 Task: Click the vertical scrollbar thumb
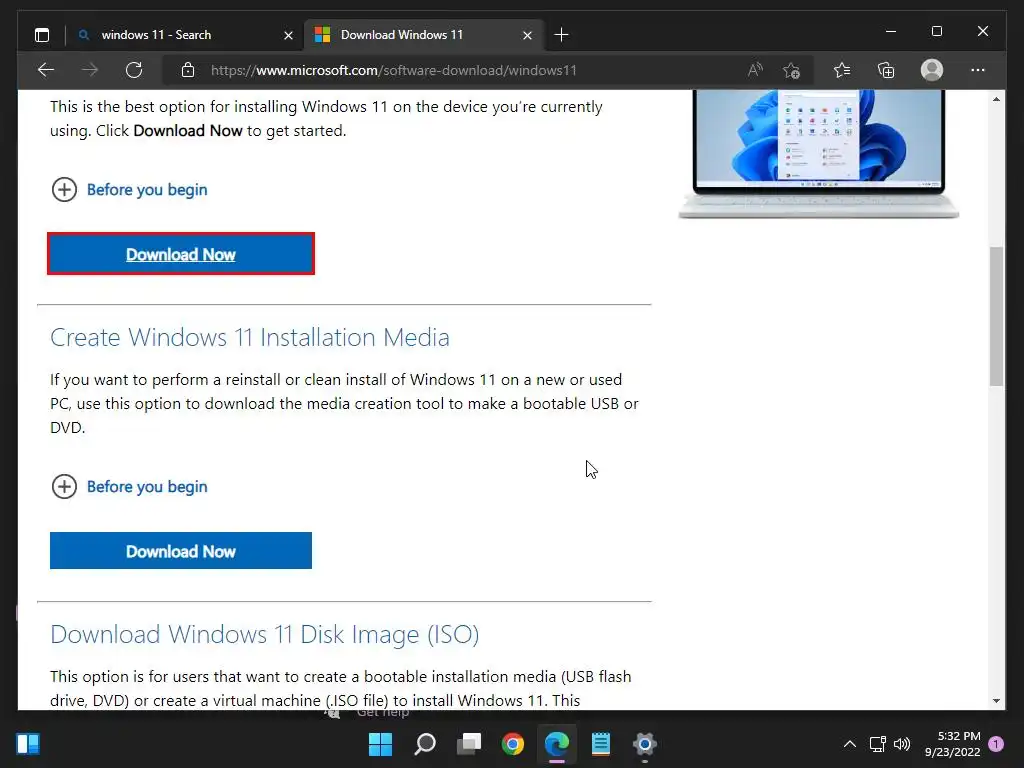click(x=996, y=316)
